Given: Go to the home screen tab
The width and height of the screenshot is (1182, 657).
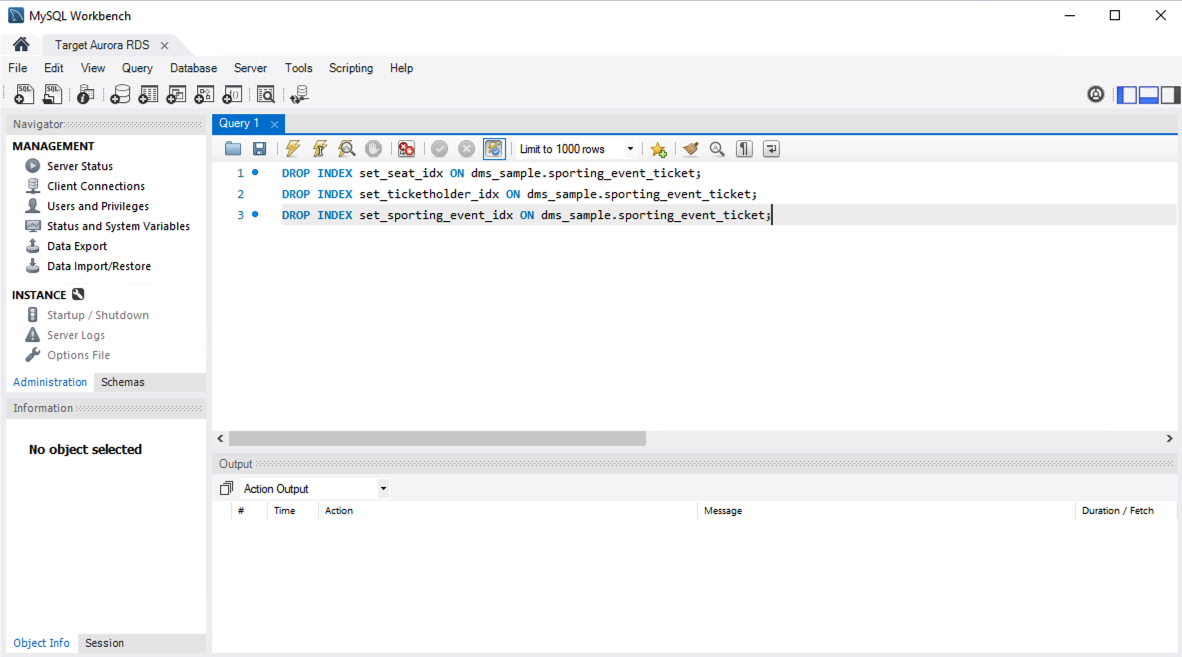Looking at the screenshot, I should 21,44.
